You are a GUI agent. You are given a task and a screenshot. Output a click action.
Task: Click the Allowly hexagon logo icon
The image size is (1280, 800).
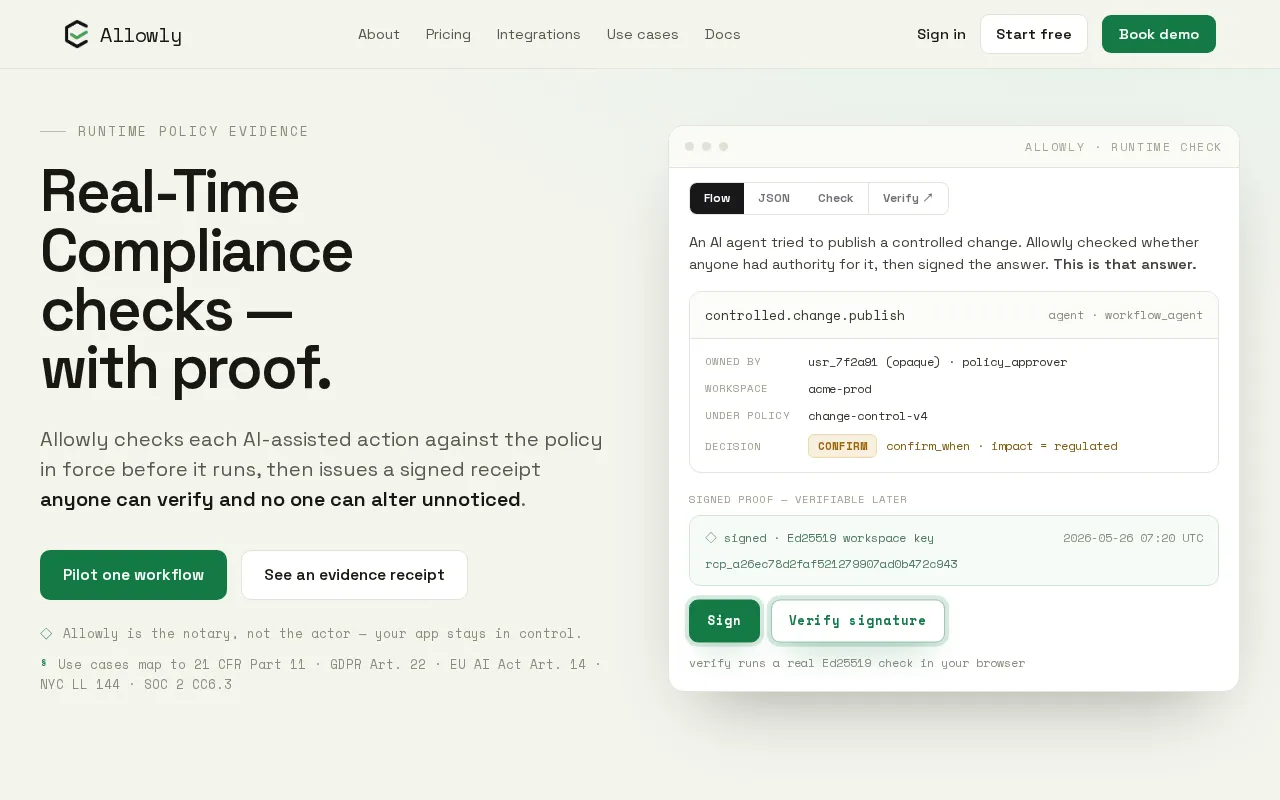pyautogui.click(x=76, y=35)
